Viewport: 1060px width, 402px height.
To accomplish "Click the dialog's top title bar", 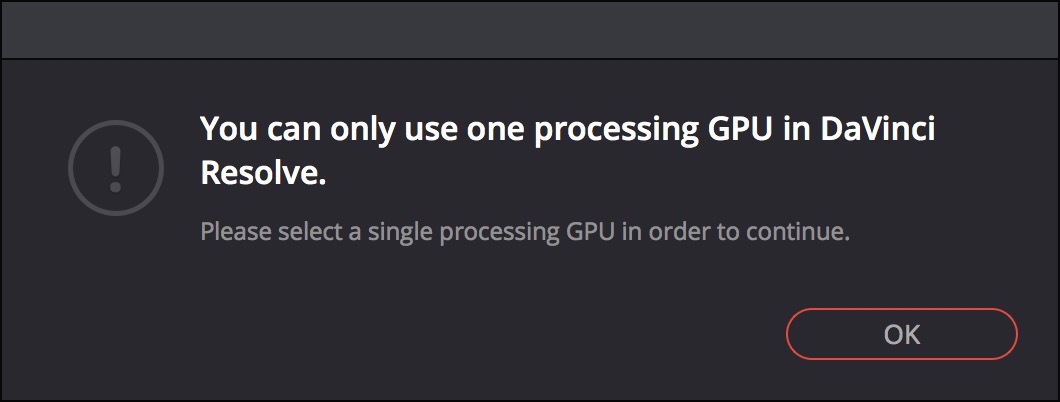I will click(x=530, y=28).
